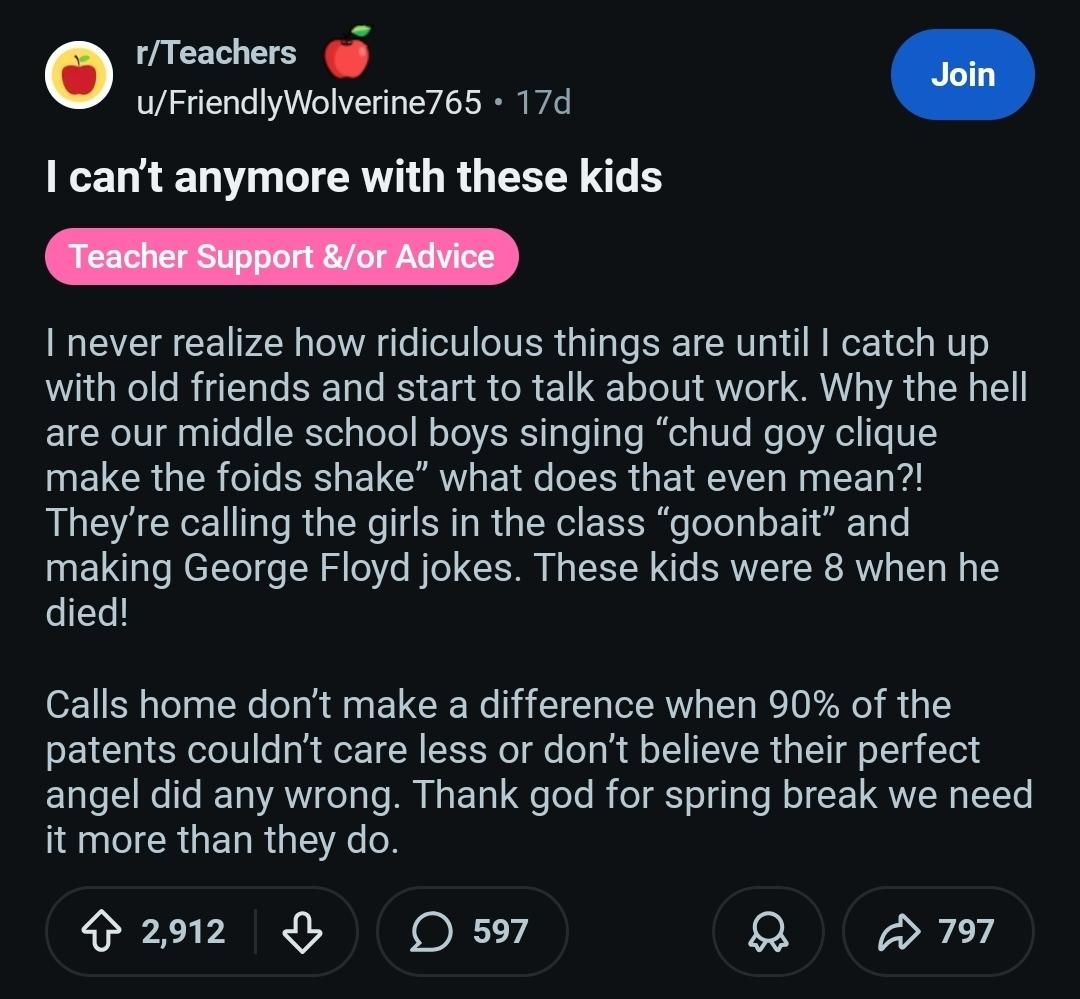
Task: Tap the comment bubble icon
Action: (x=432, y=932)
